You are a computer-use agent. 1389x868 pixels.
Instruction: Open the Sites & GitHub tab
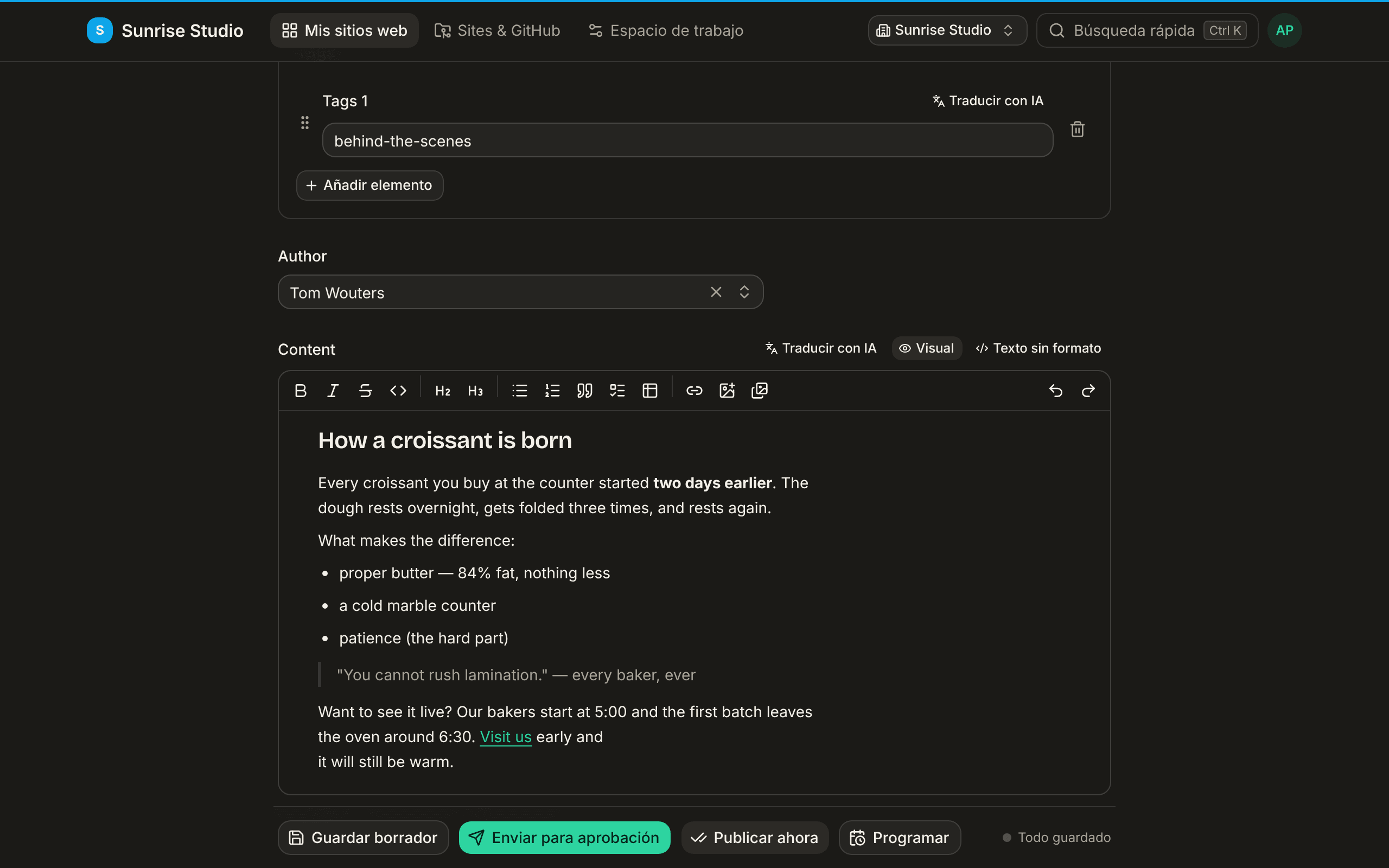(497, 30)
